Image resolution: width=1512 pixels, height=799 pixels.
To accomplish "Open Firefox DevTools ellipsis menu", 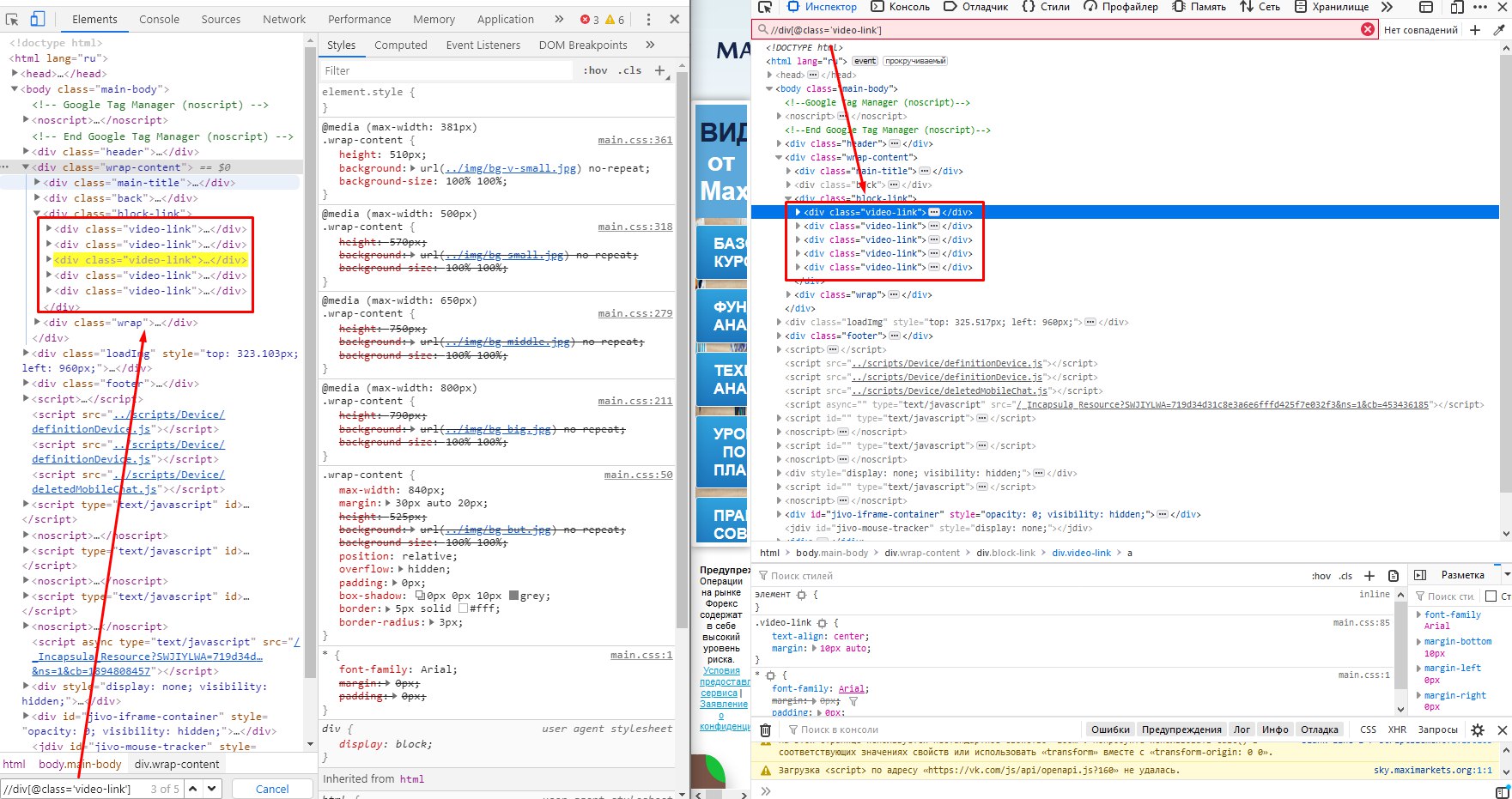I will (x=1479, y=7).
